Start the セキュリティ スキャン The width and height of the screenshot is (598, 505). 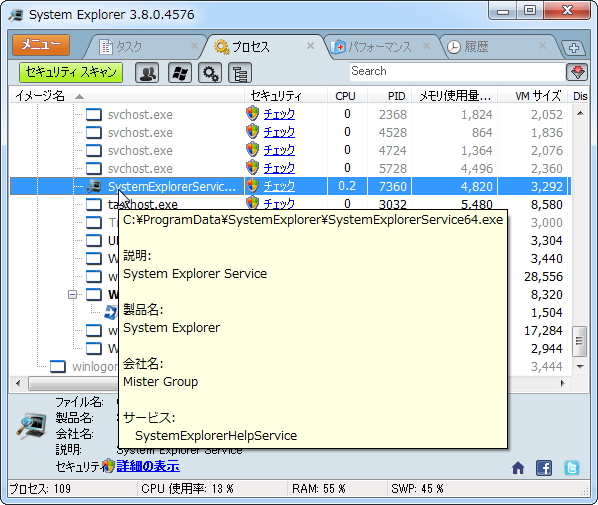pyautogui.click(x=71, y=72)
